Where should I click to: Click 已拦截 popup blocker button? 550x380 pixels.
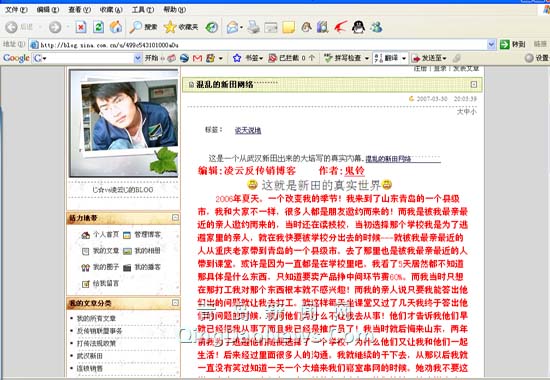pyautogui.click(x=291, y=58)
